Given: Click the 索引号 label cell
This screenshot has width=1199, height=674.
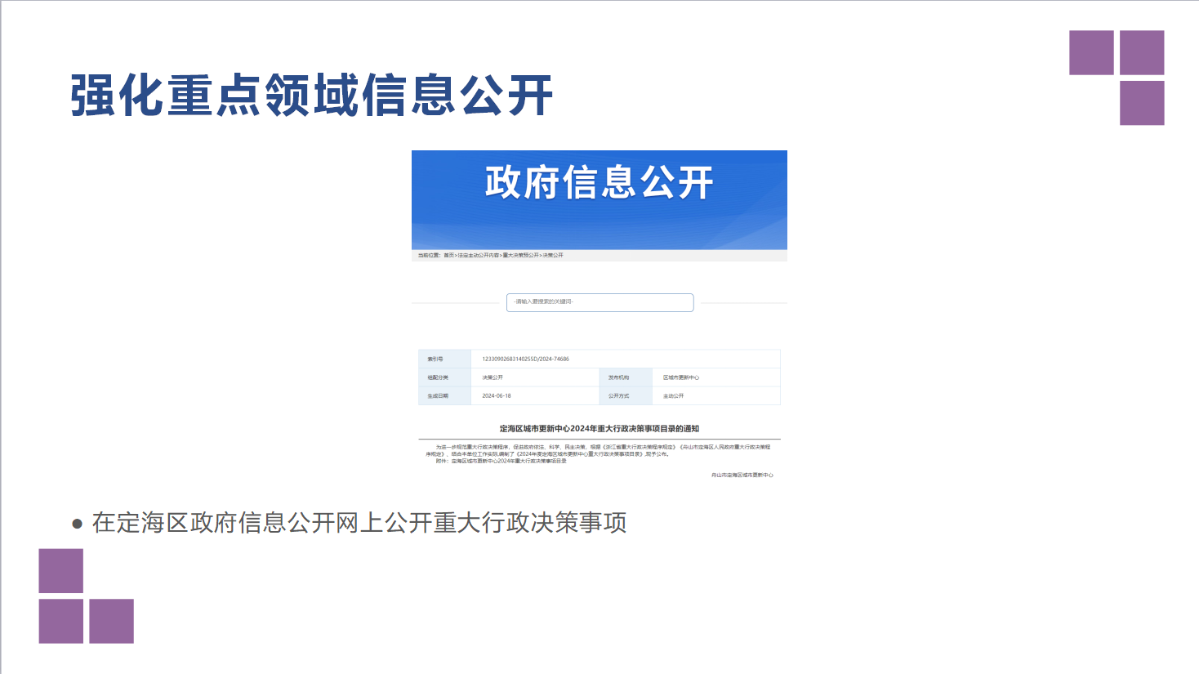Looking at the screenshot, I should tap(435, 359).
